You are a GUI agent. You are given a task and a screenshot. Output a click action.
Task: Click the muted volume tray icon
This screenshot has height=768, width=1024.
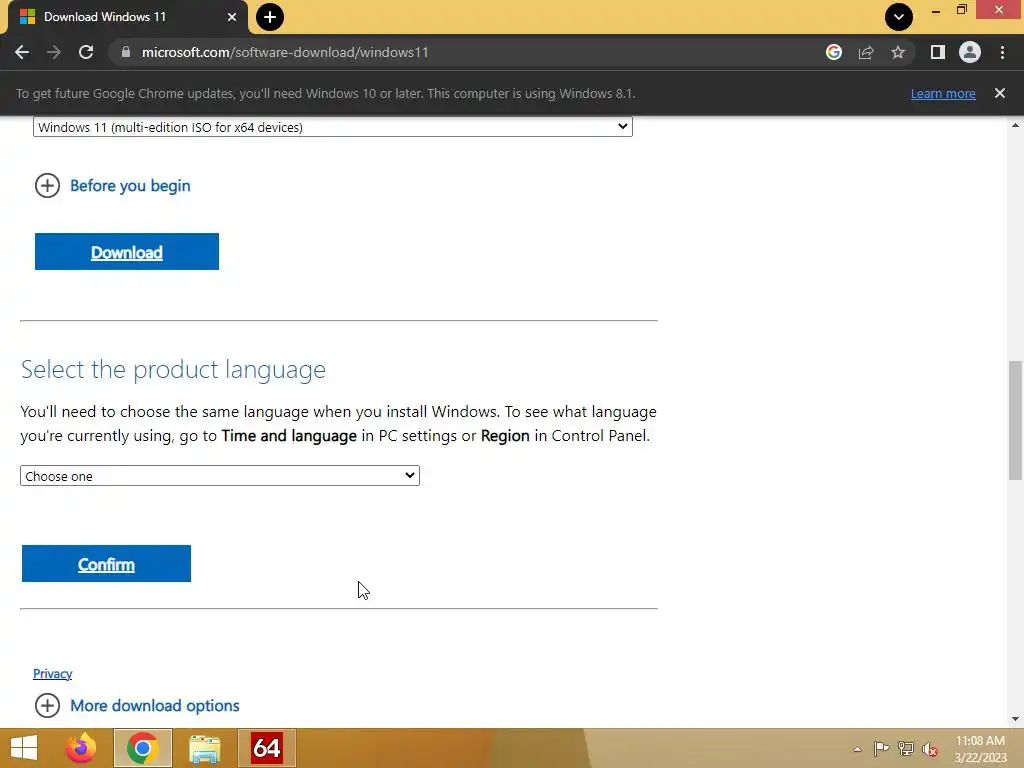pos(930,749)
